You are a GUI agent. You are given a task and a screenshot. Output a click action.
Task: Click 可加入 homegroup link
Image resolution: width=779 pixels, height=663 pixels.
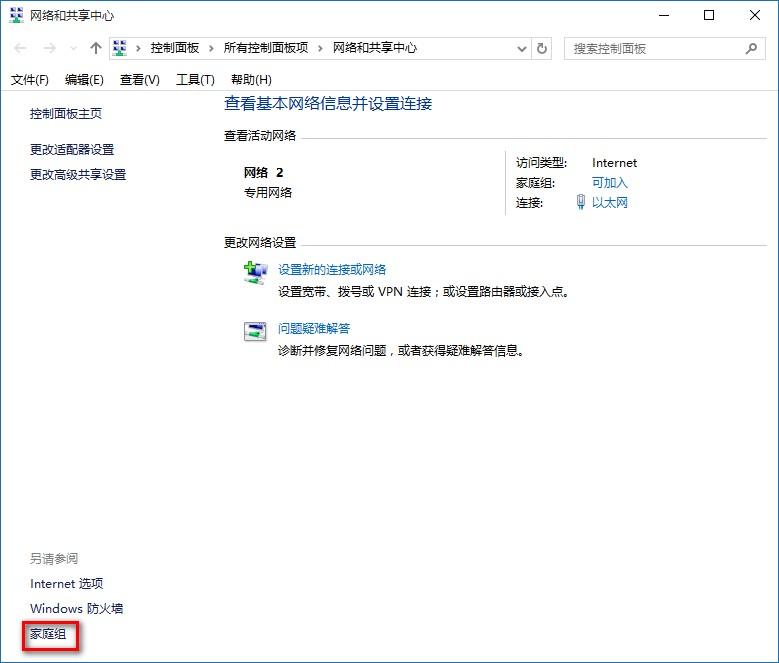[610, 183]
